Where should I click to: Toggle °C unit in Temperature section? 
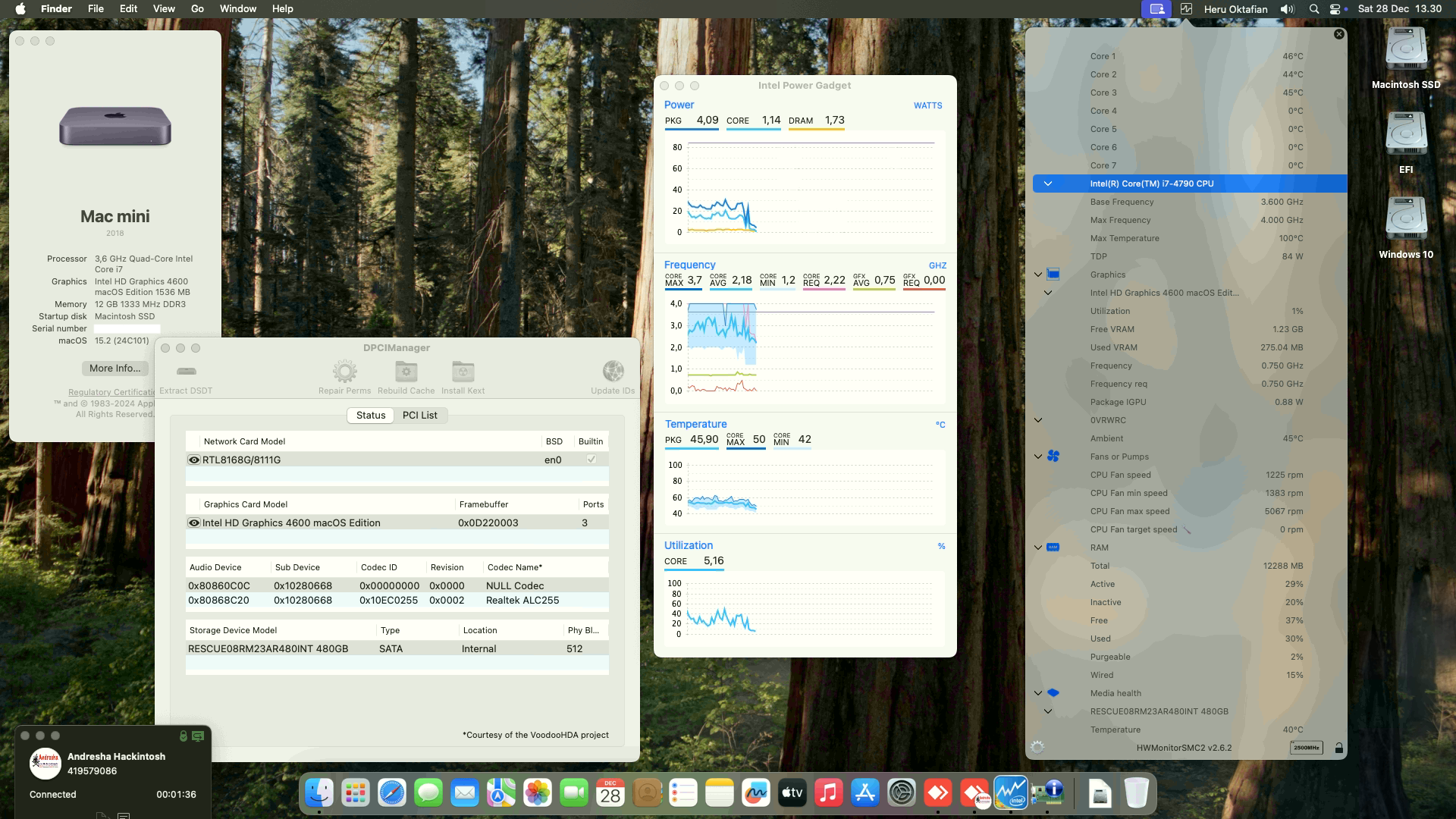coord(940,425)
